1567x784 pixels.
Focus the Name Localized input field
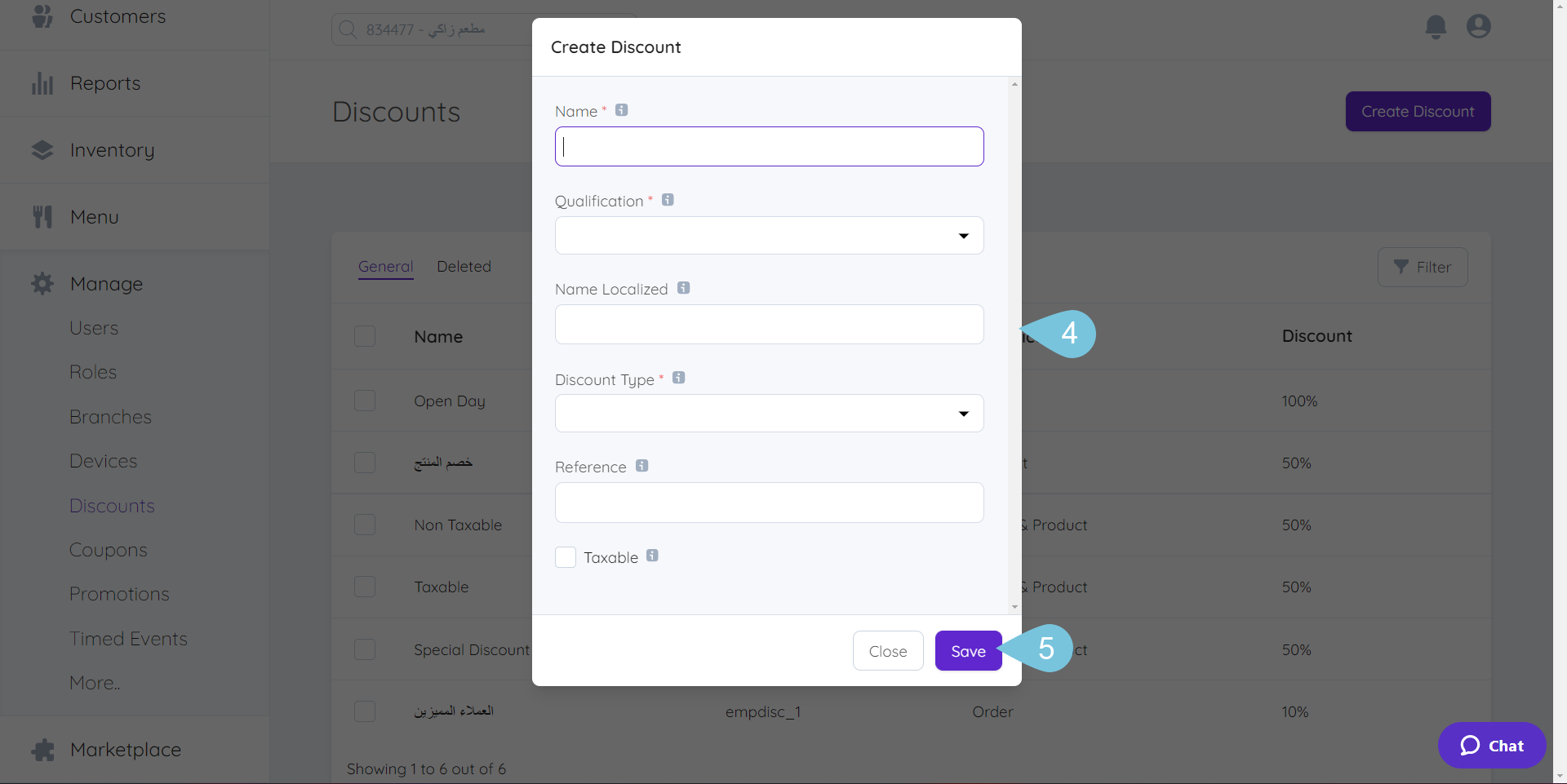[x=770, y=325]
